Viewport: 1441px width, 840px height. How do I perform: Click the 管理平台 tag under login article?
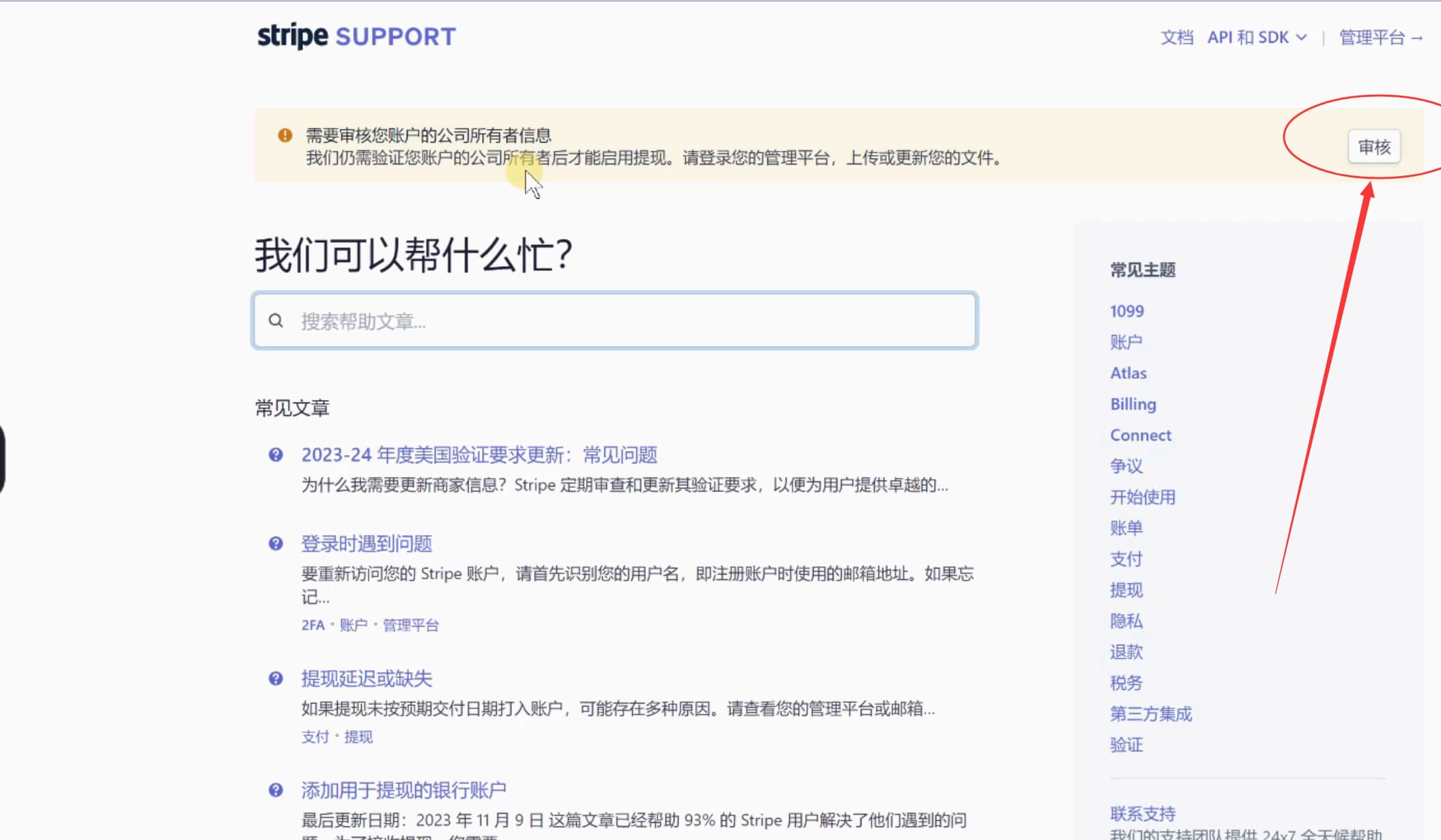(x=410, y=625)
